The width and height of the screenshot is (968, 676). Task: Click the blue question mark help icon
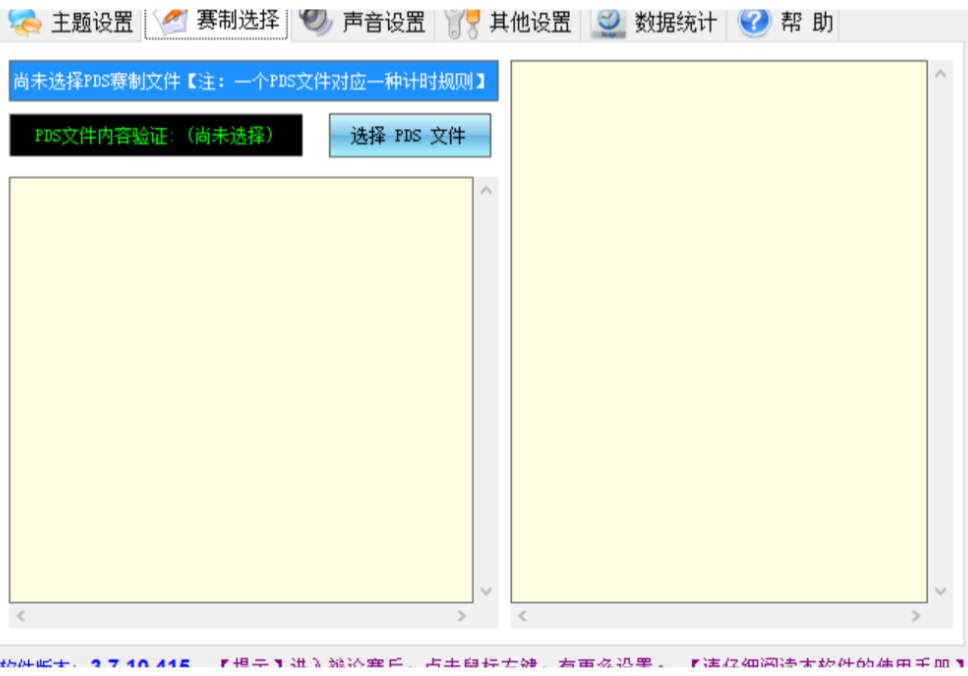click(x=754, y=22)
